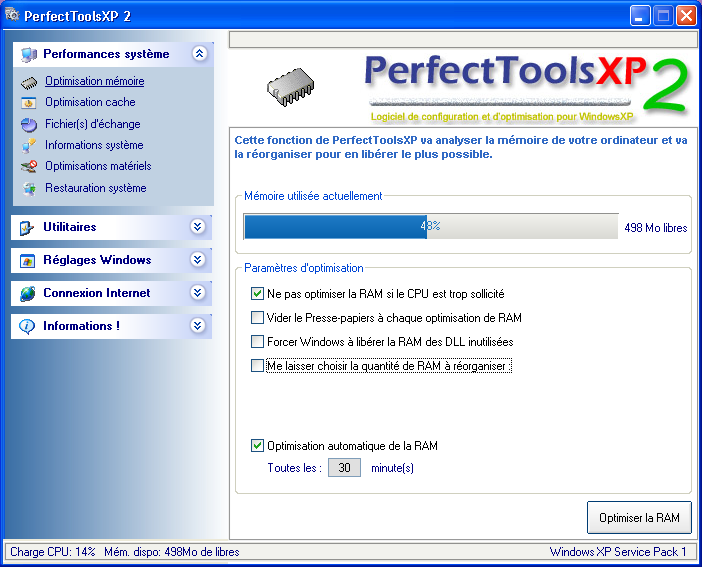
Task: Disable Optimisation automatique de la RAM
Action: click(x=257, y=446)
